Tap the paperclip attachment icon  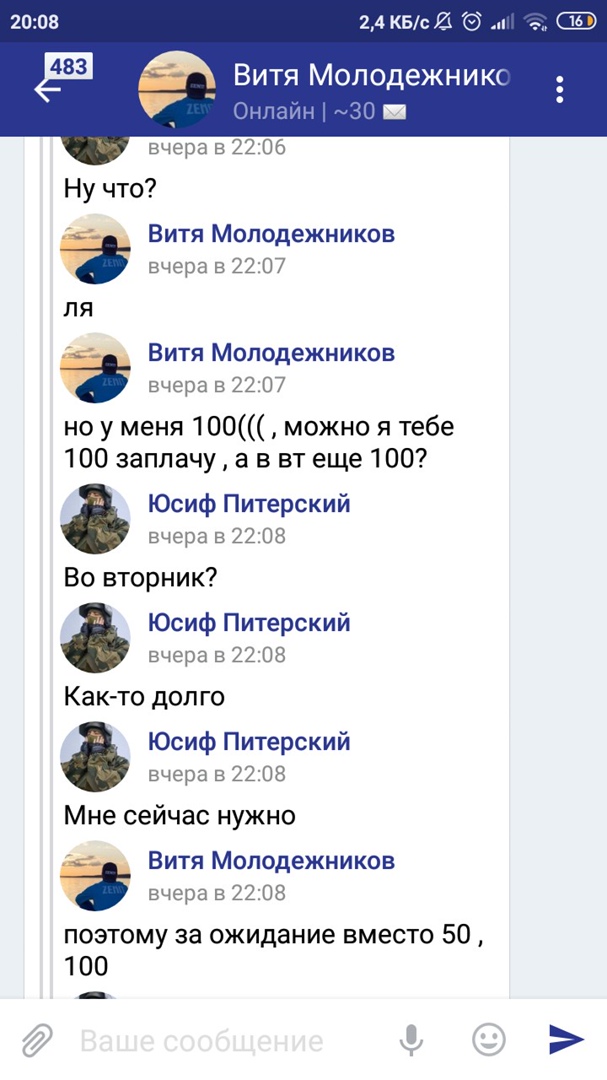pos(37,1041)
